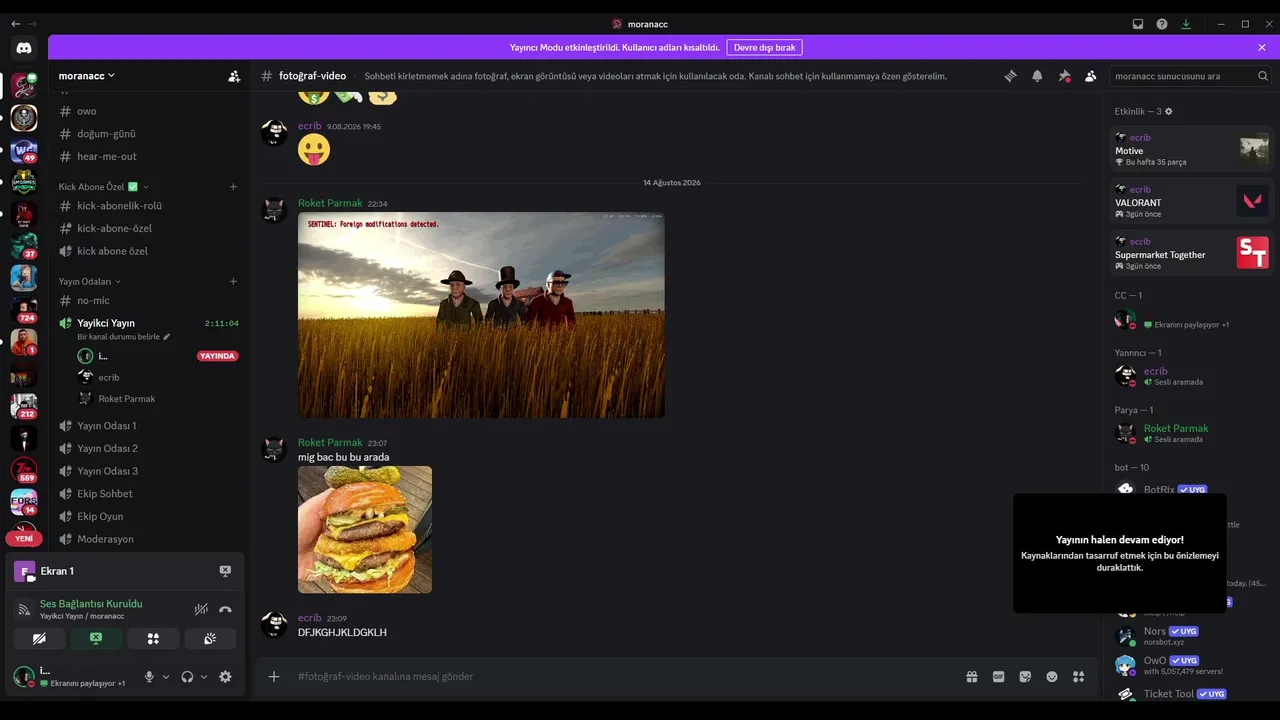Open the owo text channel

(x=148, y=111)
